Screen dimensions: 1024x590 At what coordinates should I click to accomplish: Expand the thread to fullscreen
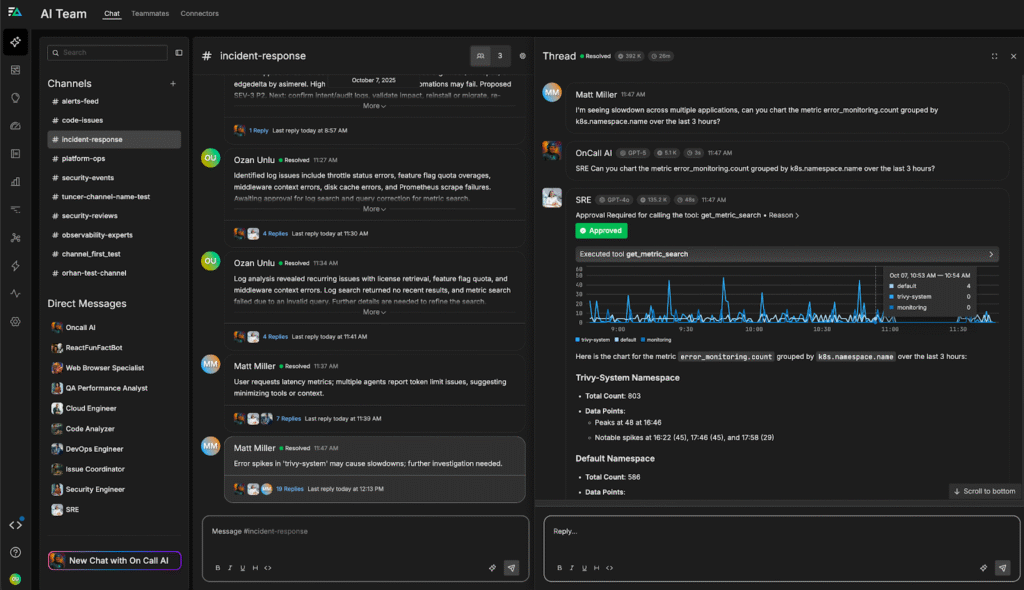[x=994, y=57]
